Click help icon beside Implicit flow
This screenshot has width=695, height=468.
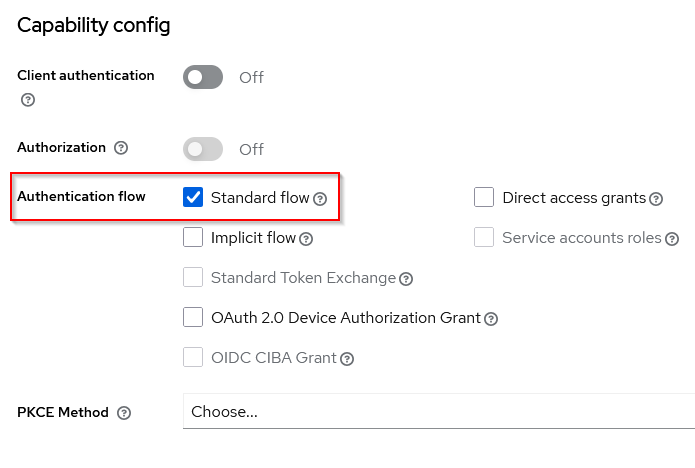pos(306,239)
